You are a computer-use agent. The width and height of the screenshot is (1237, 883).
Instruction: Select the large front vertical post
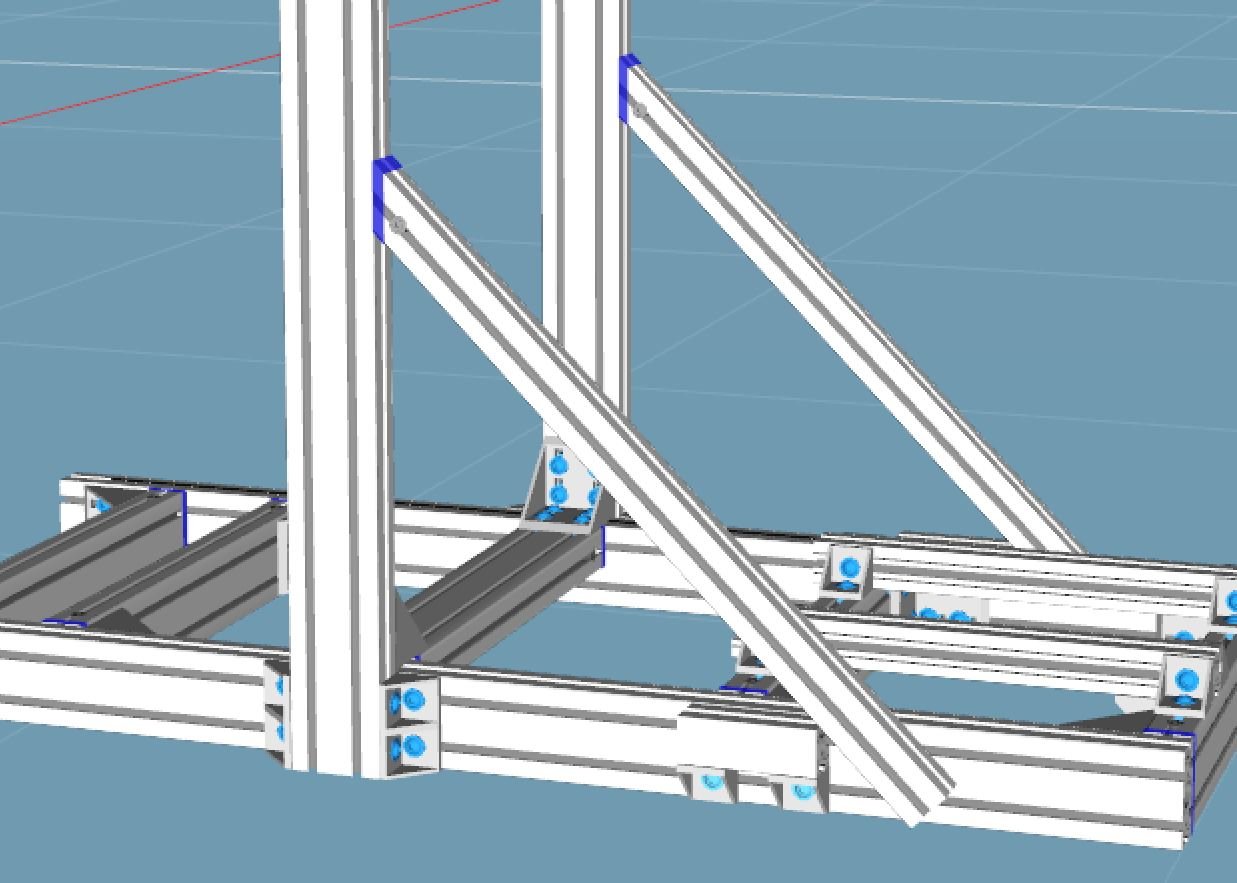click(x=330, y=400)
